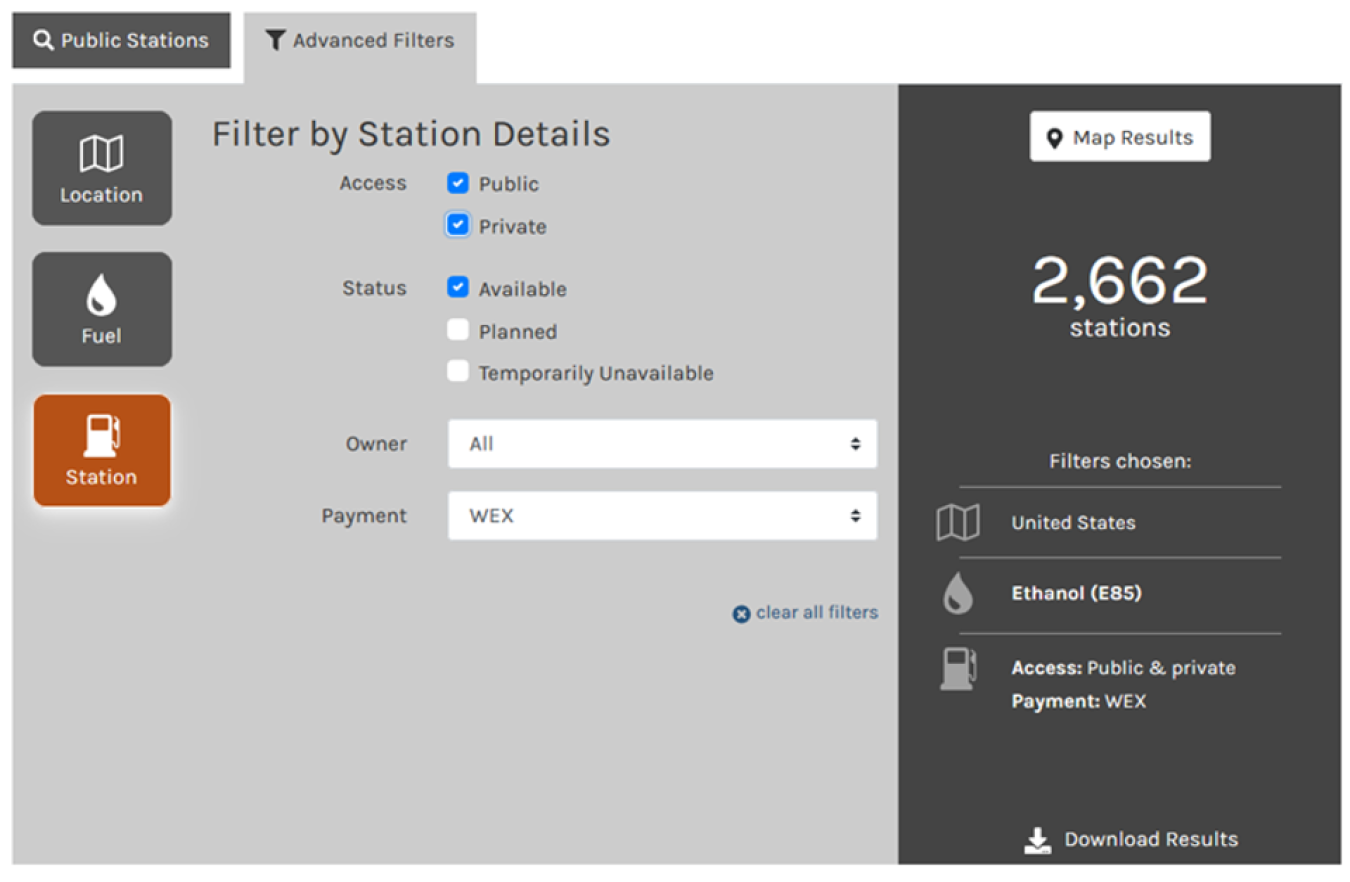Uncheck the Available status checkbox
The height and width of the screenshot is (882, 1350).
[458, 288]
